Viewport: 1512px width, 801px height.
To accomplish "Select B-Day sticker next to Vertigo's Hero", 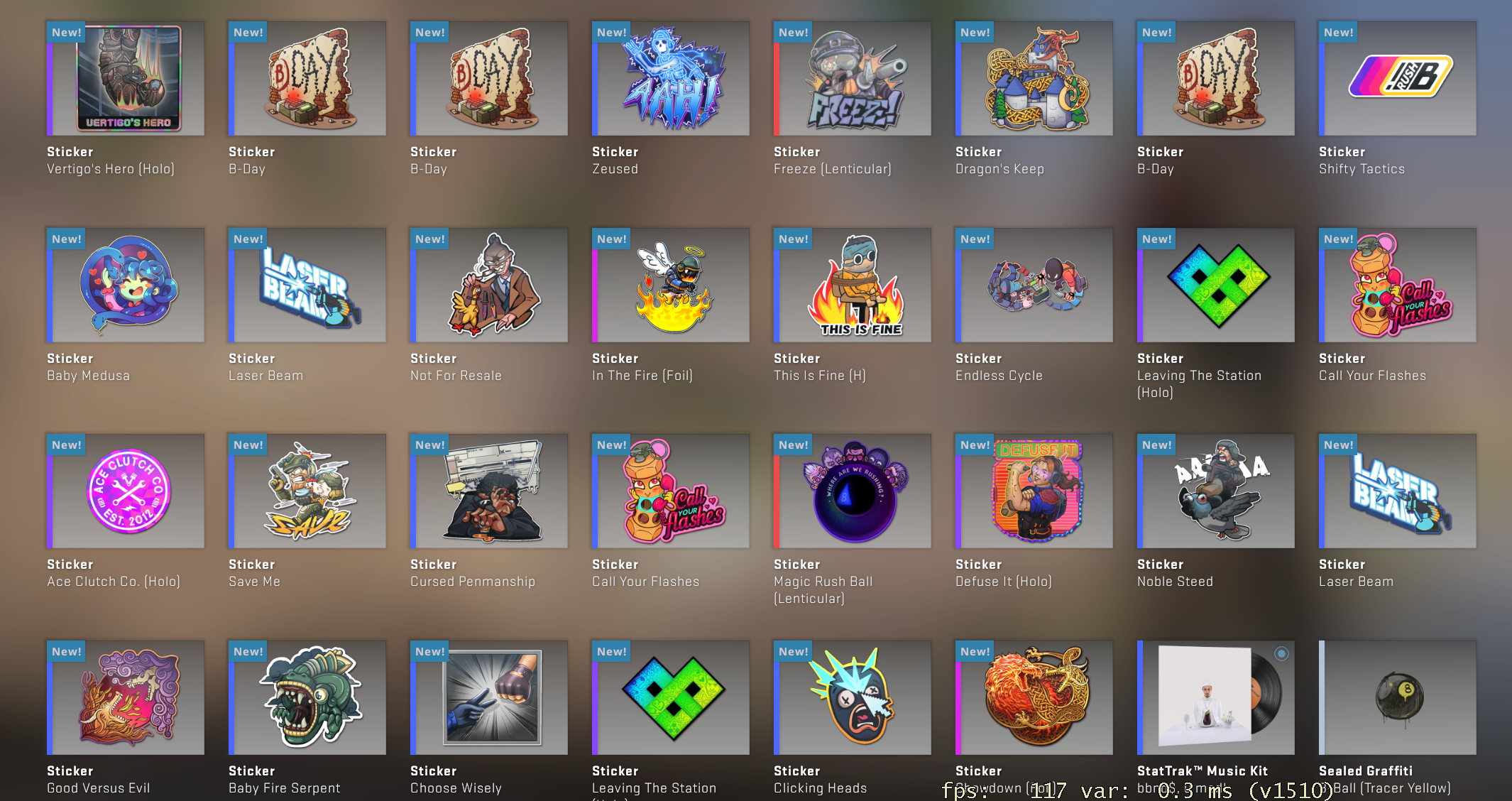I will pos(307,78).
